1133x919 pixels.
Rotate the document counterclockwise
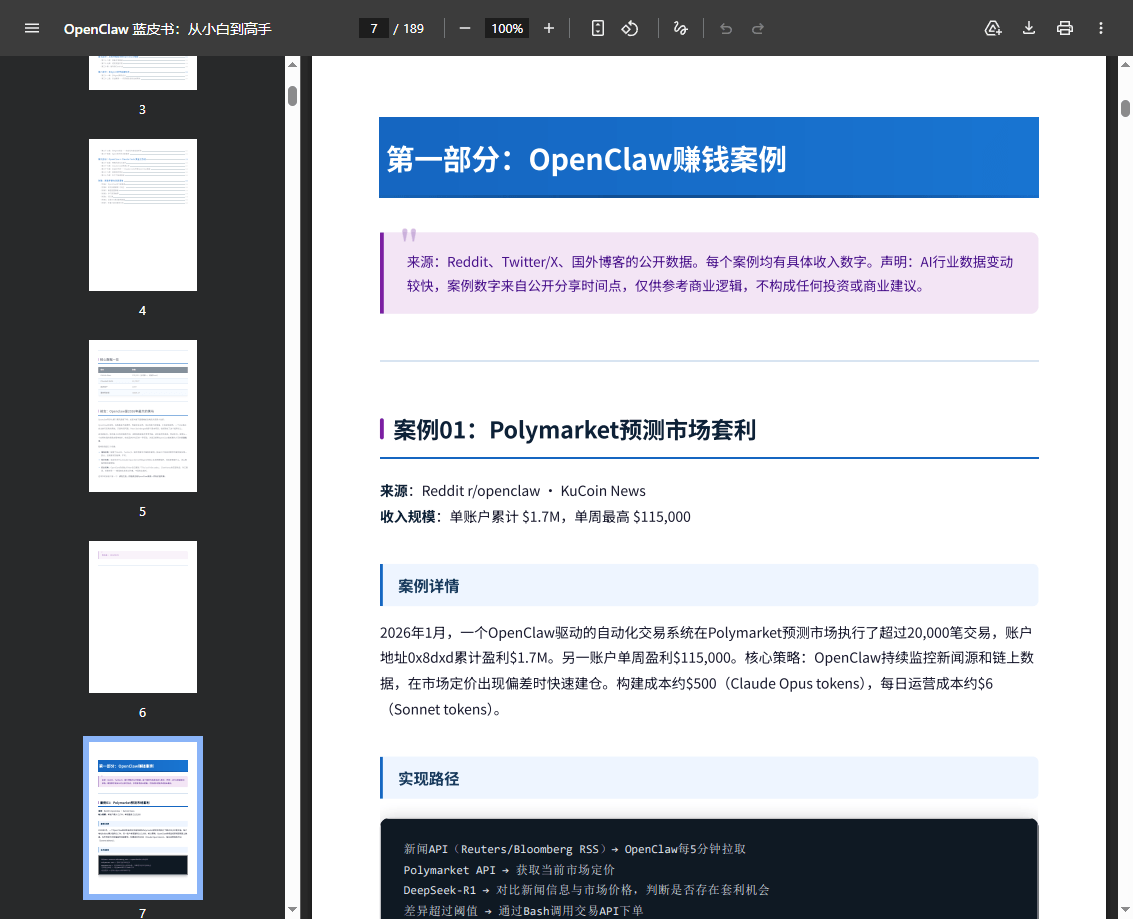(x=630, y=28)
